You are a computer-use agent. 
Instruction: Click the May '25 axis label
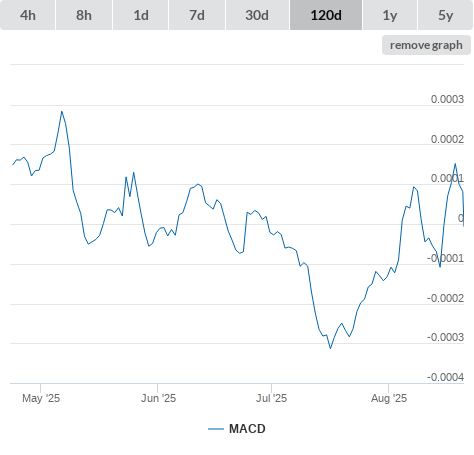pos(41,398)
